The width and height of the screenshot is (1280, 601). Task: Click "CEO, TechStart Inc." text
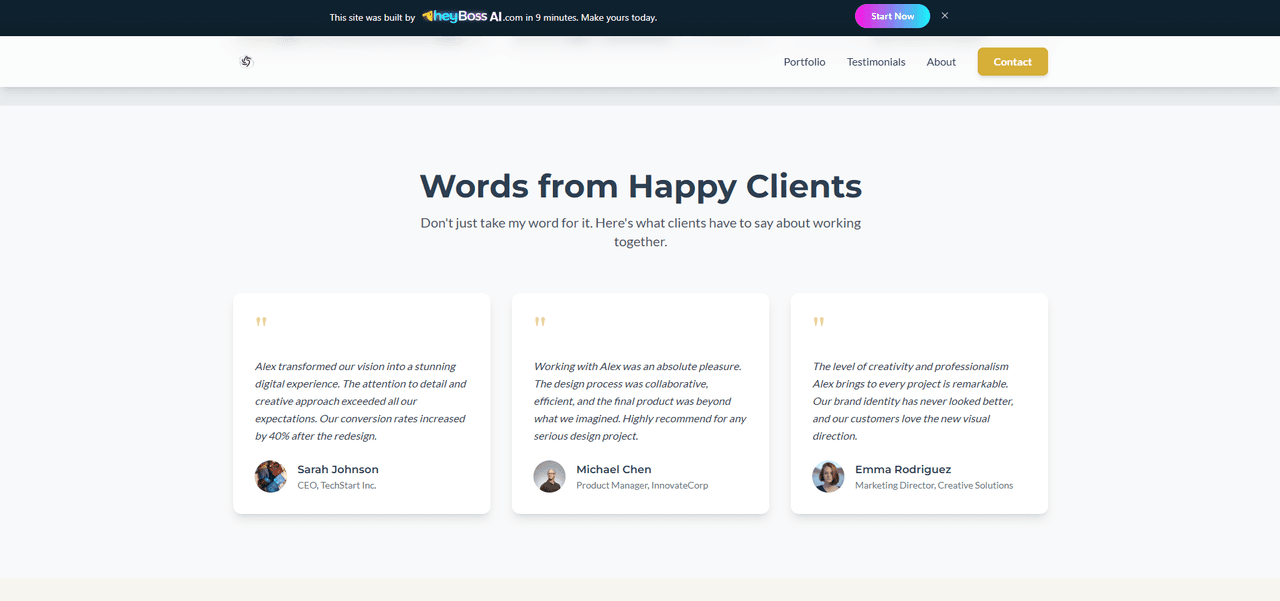tap(337, 485)
